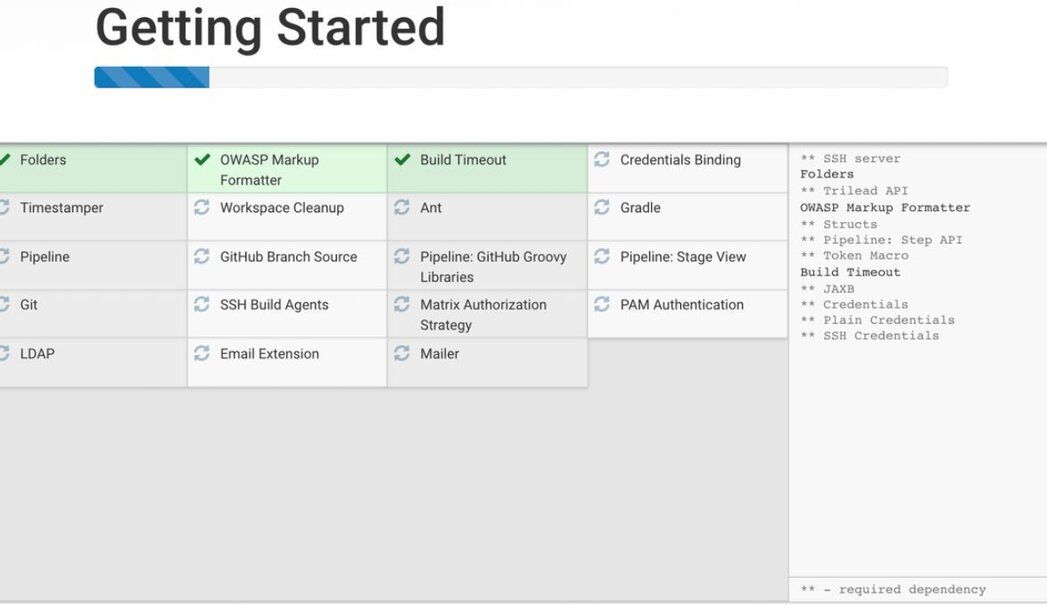The height and width of the screenshot is (610, 1047).
Task: Click the pending icon beside Mailer
Action: point(401,353)
